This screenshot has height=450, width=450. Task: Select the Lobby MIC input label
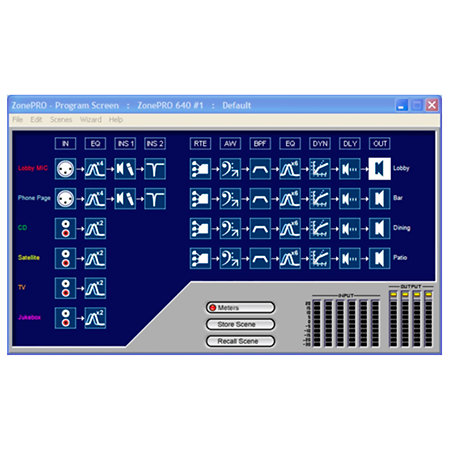tap(33, 168)
